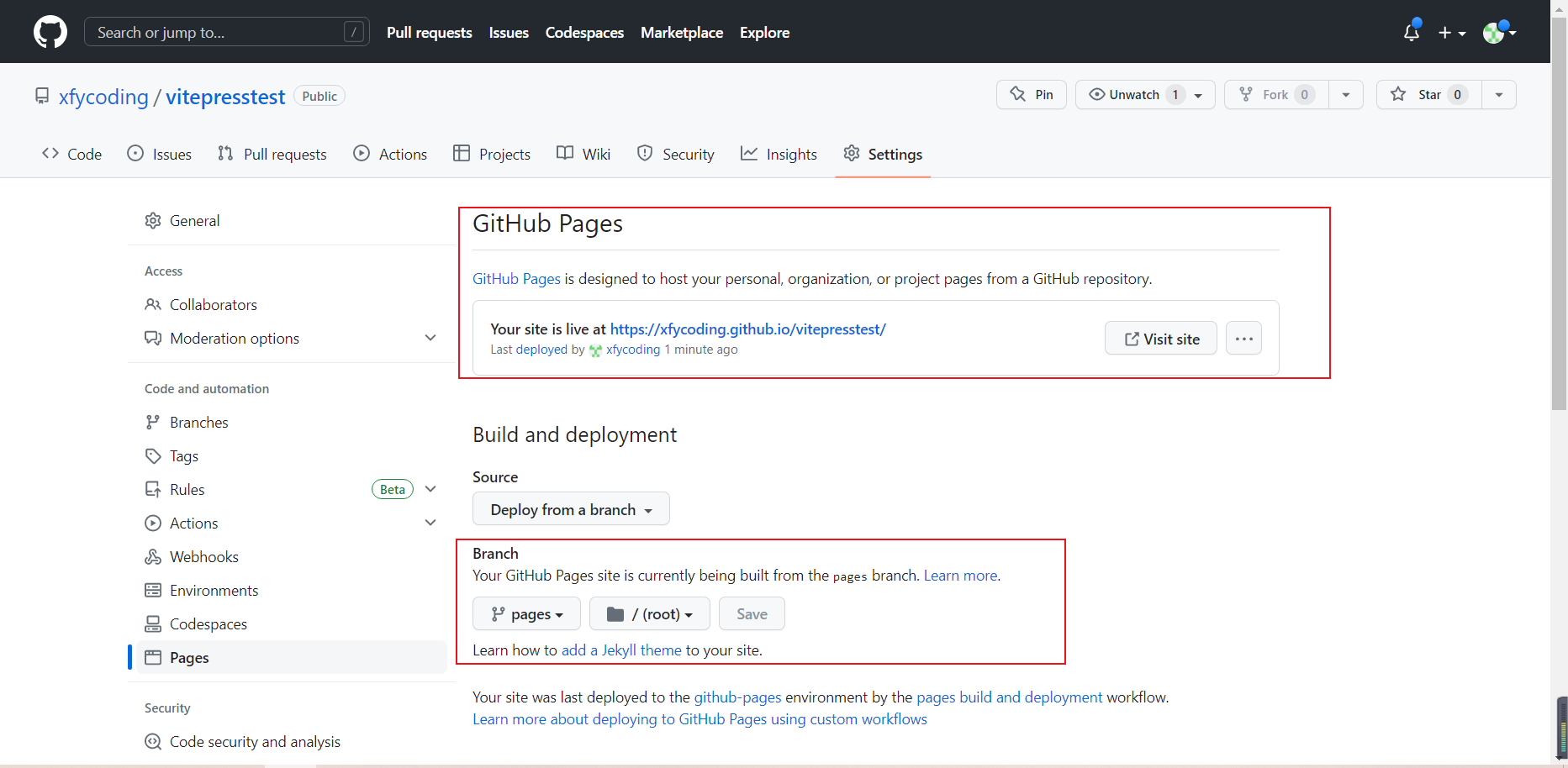The height and width of the screenshot is (768, 1568).
Task: Open Explore in top navigation
Action: pos(764,33)
